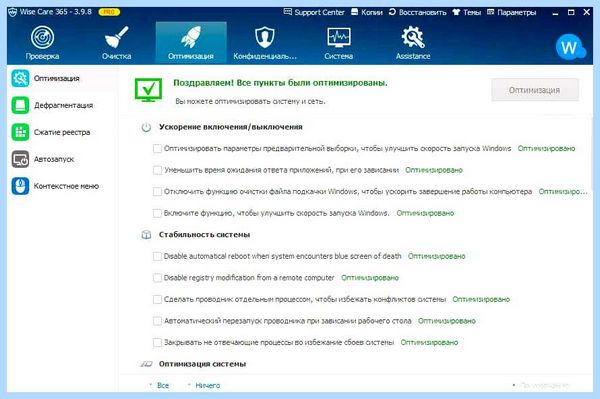This screenshot has width=600, height=399.
Task: Open the Система monitor icon
Action: coord(339,37)
